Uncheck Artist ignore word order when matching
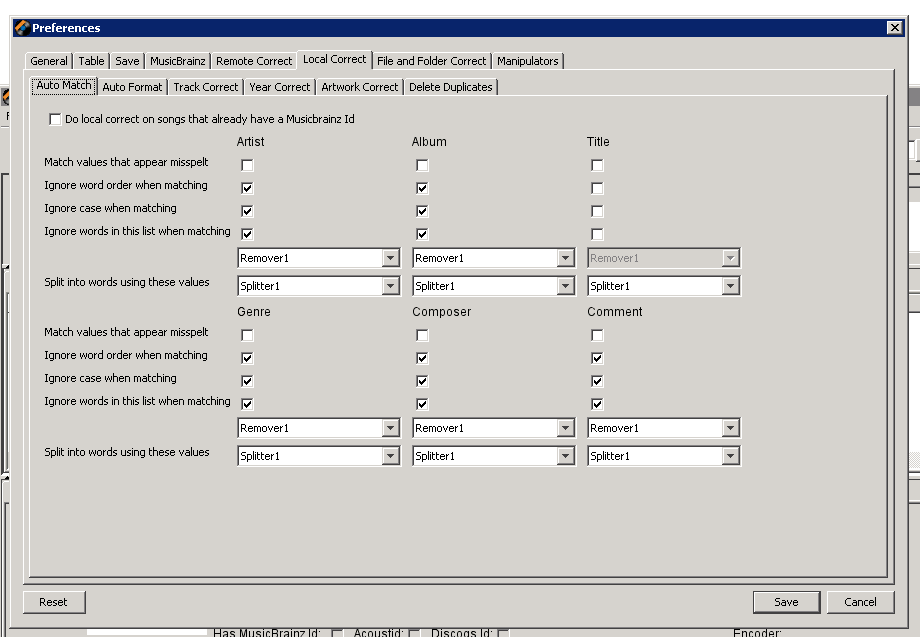The width and height of the screenshot is (920, 637). point(247,188)
